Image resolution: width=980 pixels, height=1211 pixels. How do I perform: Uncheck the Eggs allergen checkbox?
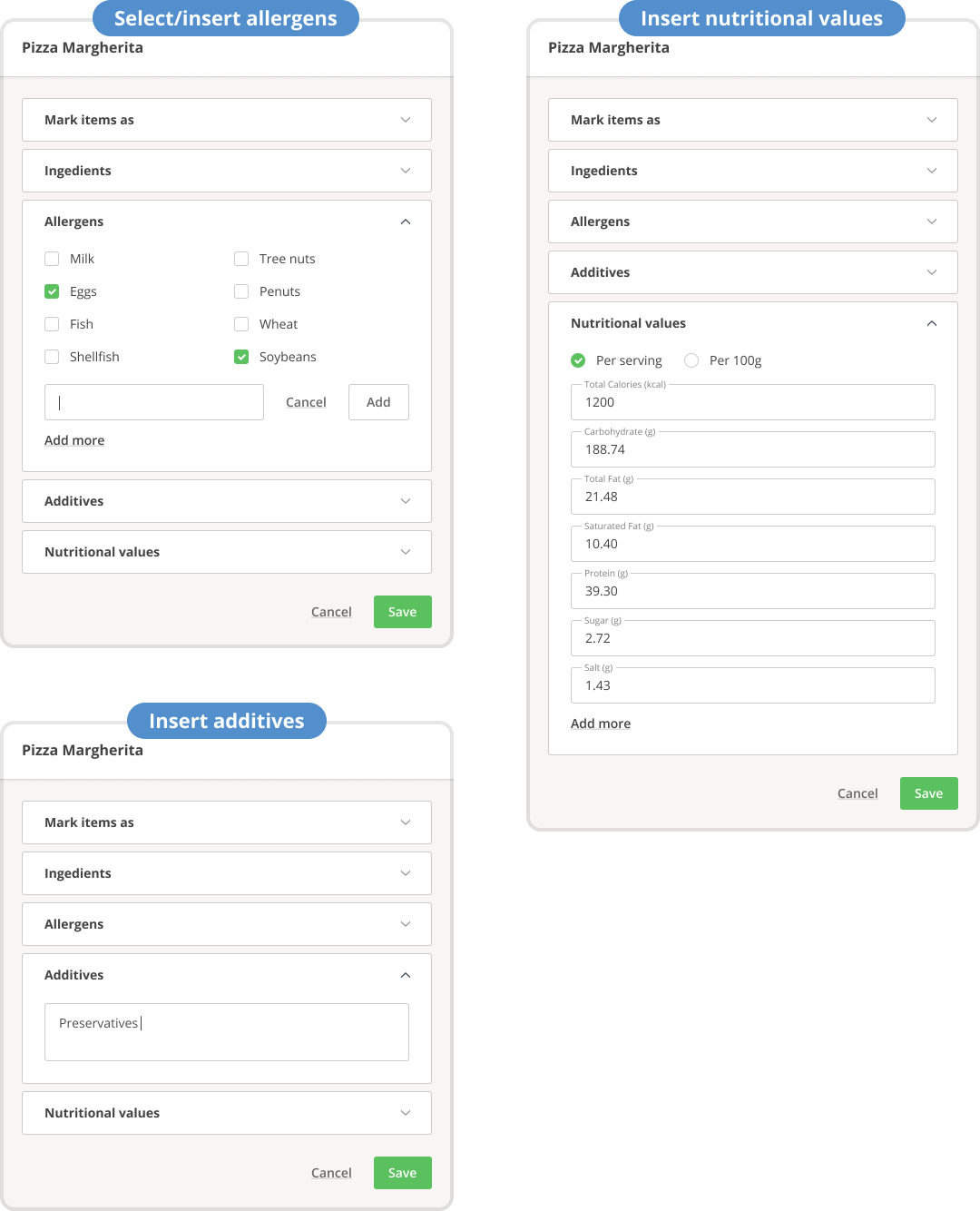[52, 291]
